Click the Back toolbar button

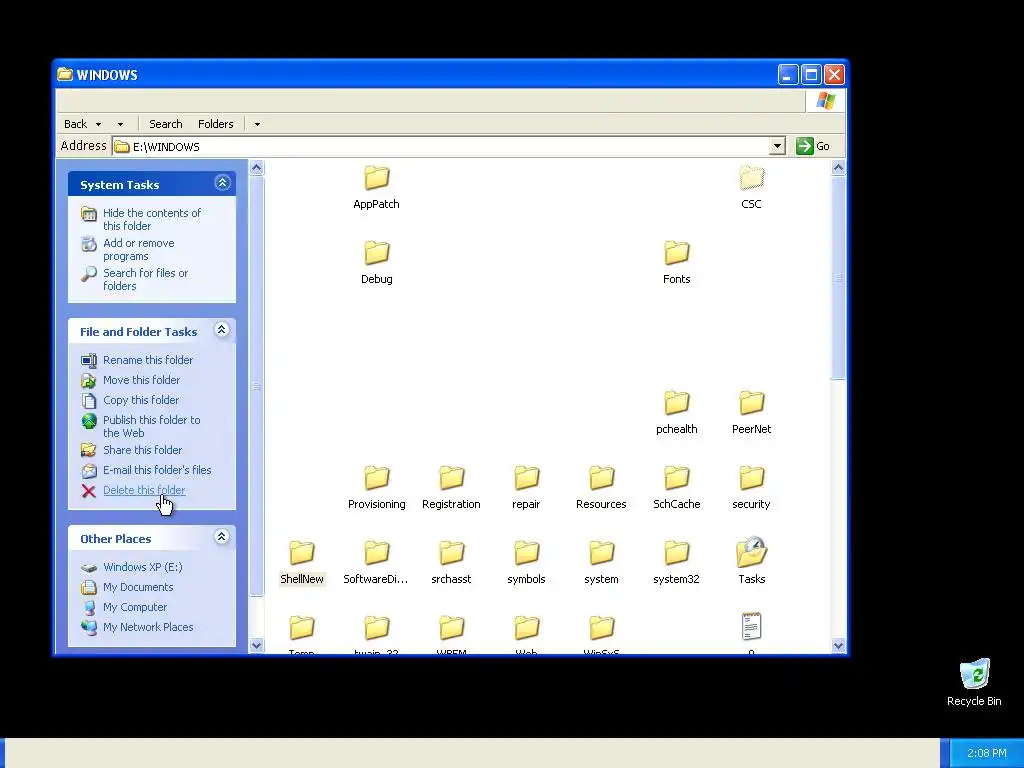[75, 124]
